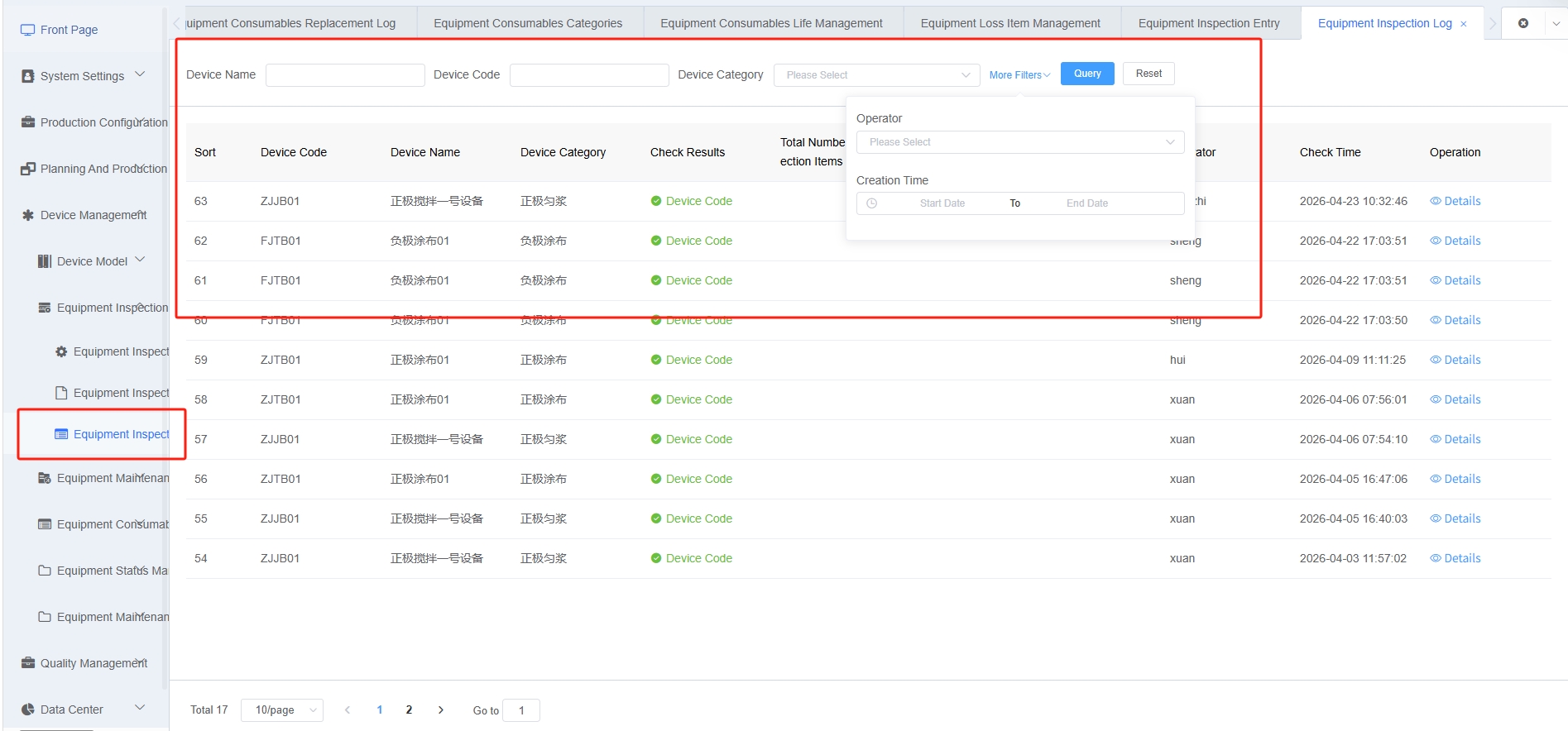Click operator hui in row 59
Image resolution: width=1568 pixels, height=731 pixels.
point(1177,360)
